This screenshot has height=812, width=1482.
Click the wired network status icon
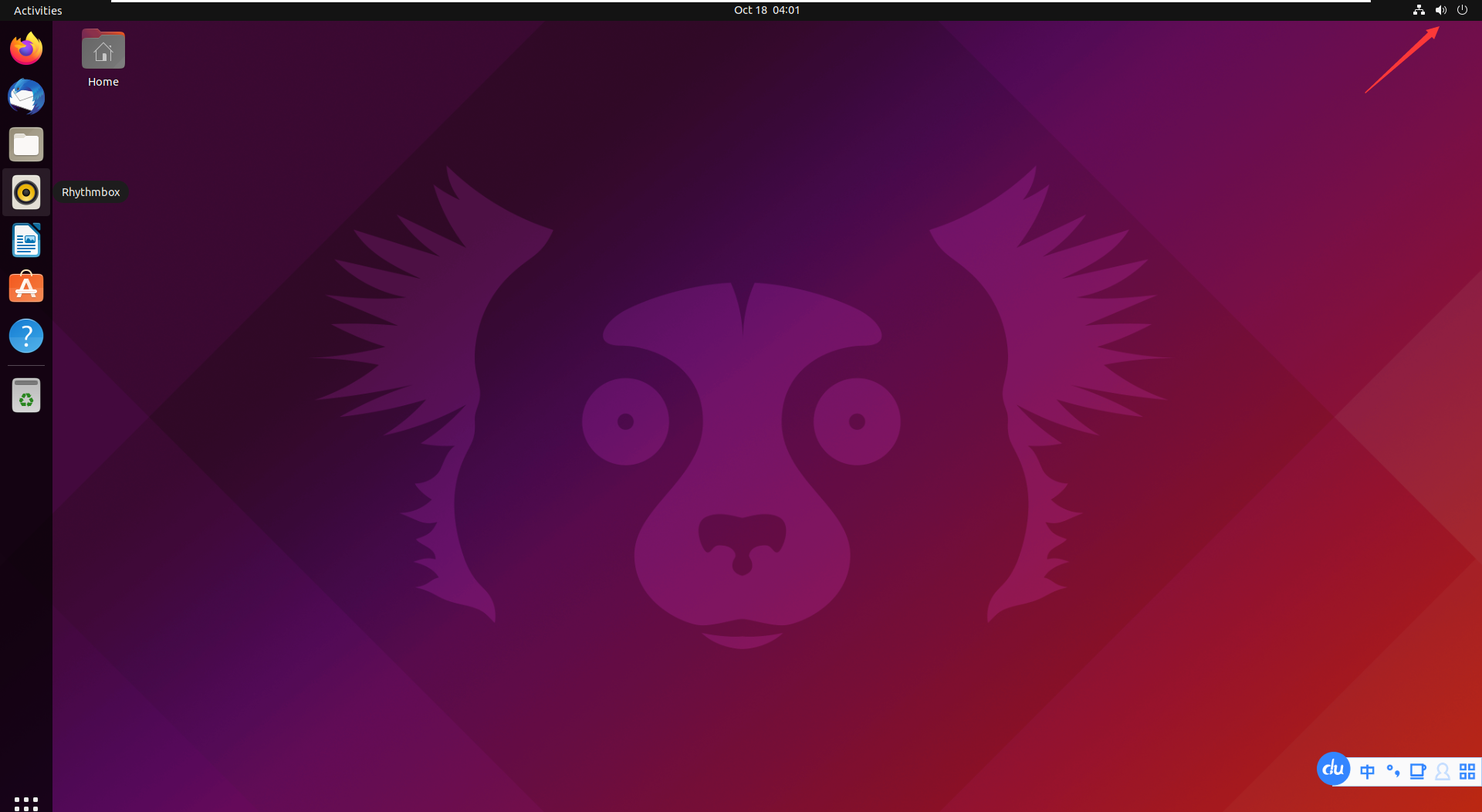[1419, 10]
